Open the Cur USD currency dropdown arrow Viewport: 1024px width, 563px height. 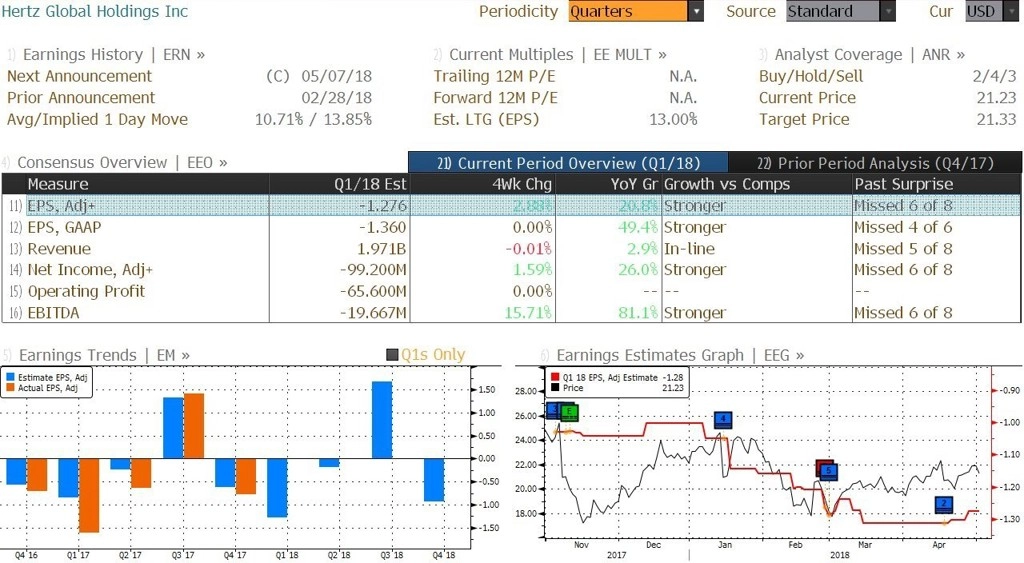1011,12
